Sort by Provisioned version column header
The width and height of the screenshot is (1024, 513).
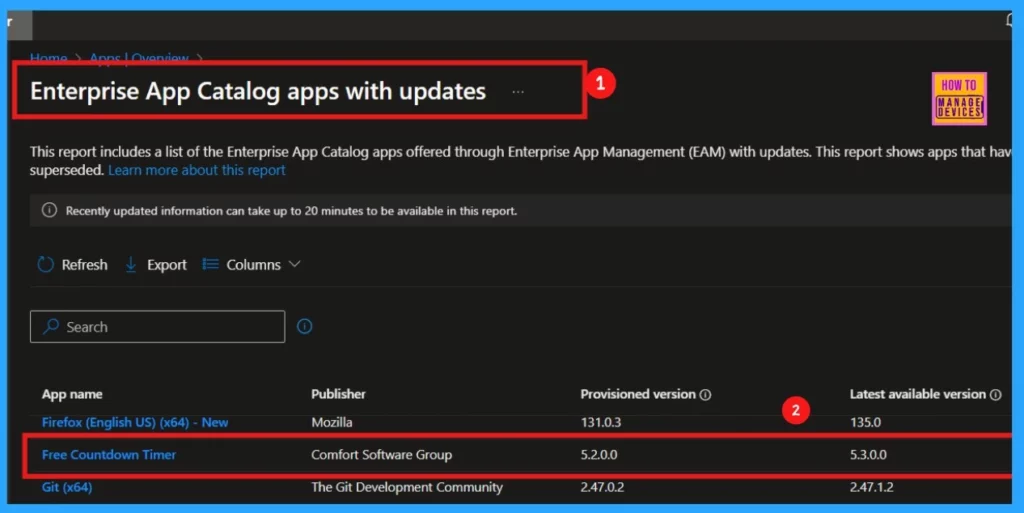coord(638,394)
